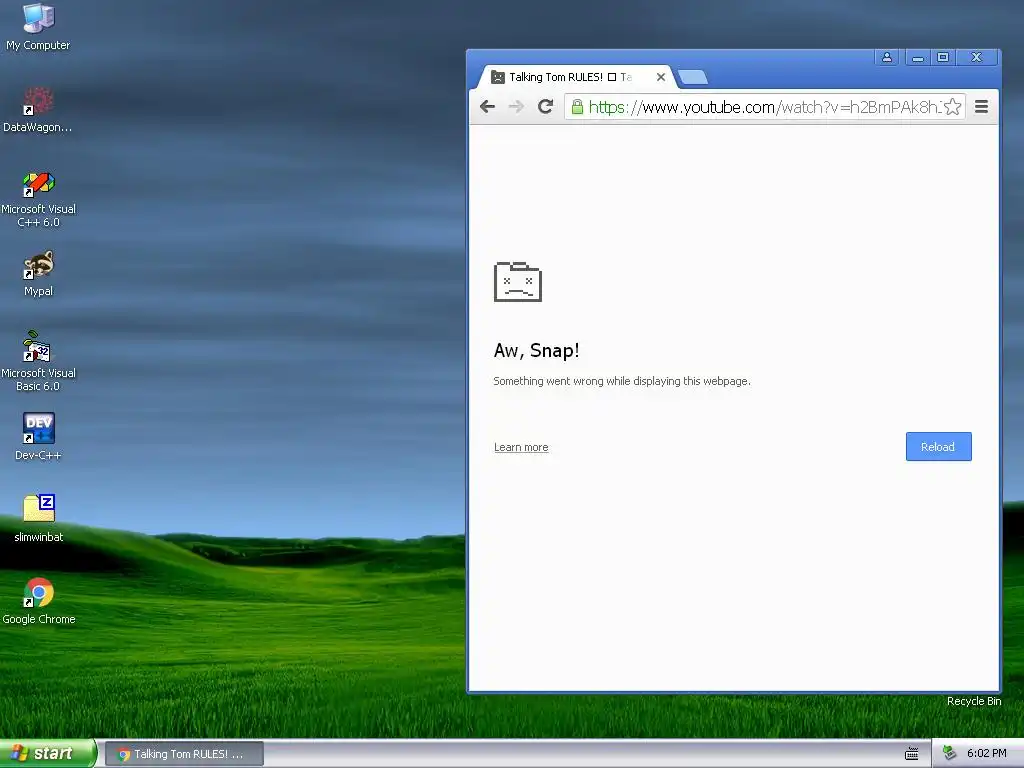Screen dimensions: 1024x768
Task: Click the on-screen keyboard tray icon
Action: point(912,754)
